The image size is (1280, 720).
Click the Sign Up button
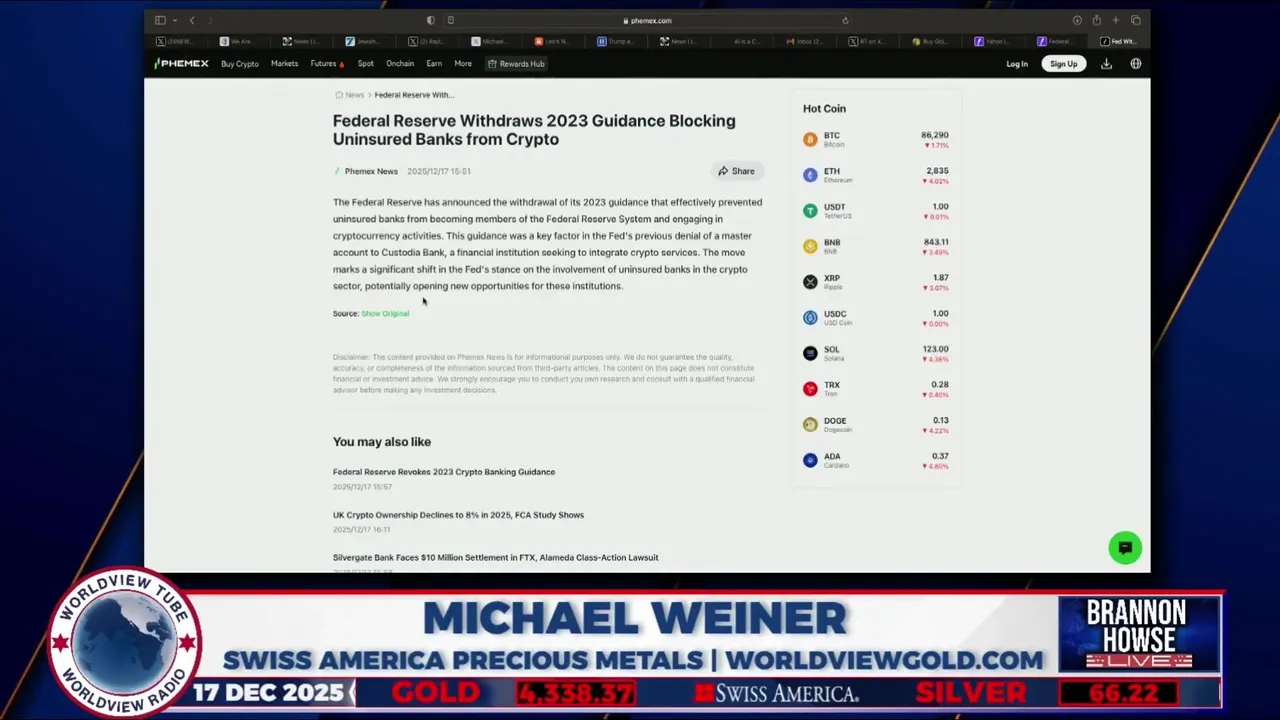[x=1064, y=64]
